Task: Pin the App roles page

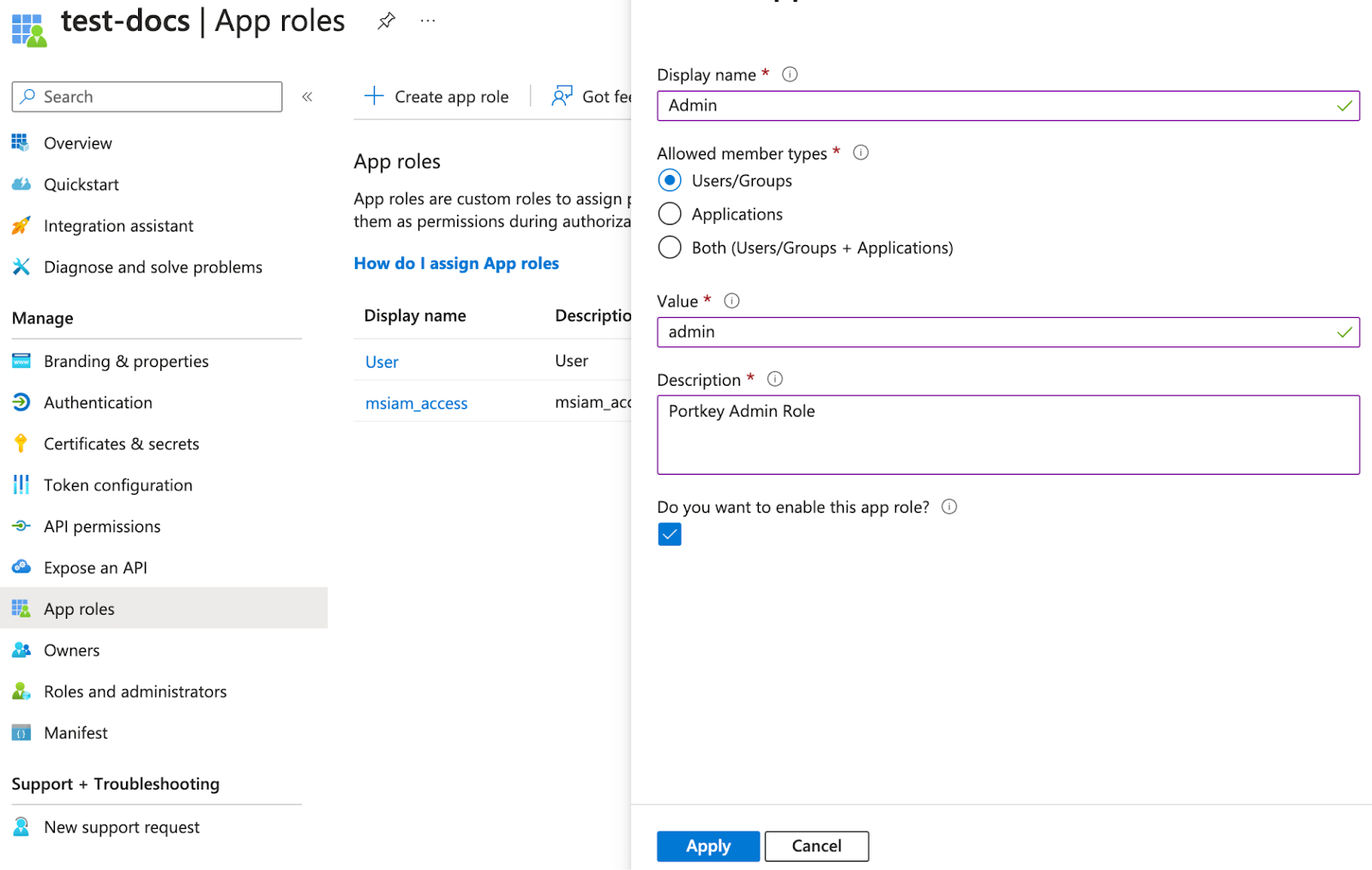Action: point(386,21)
